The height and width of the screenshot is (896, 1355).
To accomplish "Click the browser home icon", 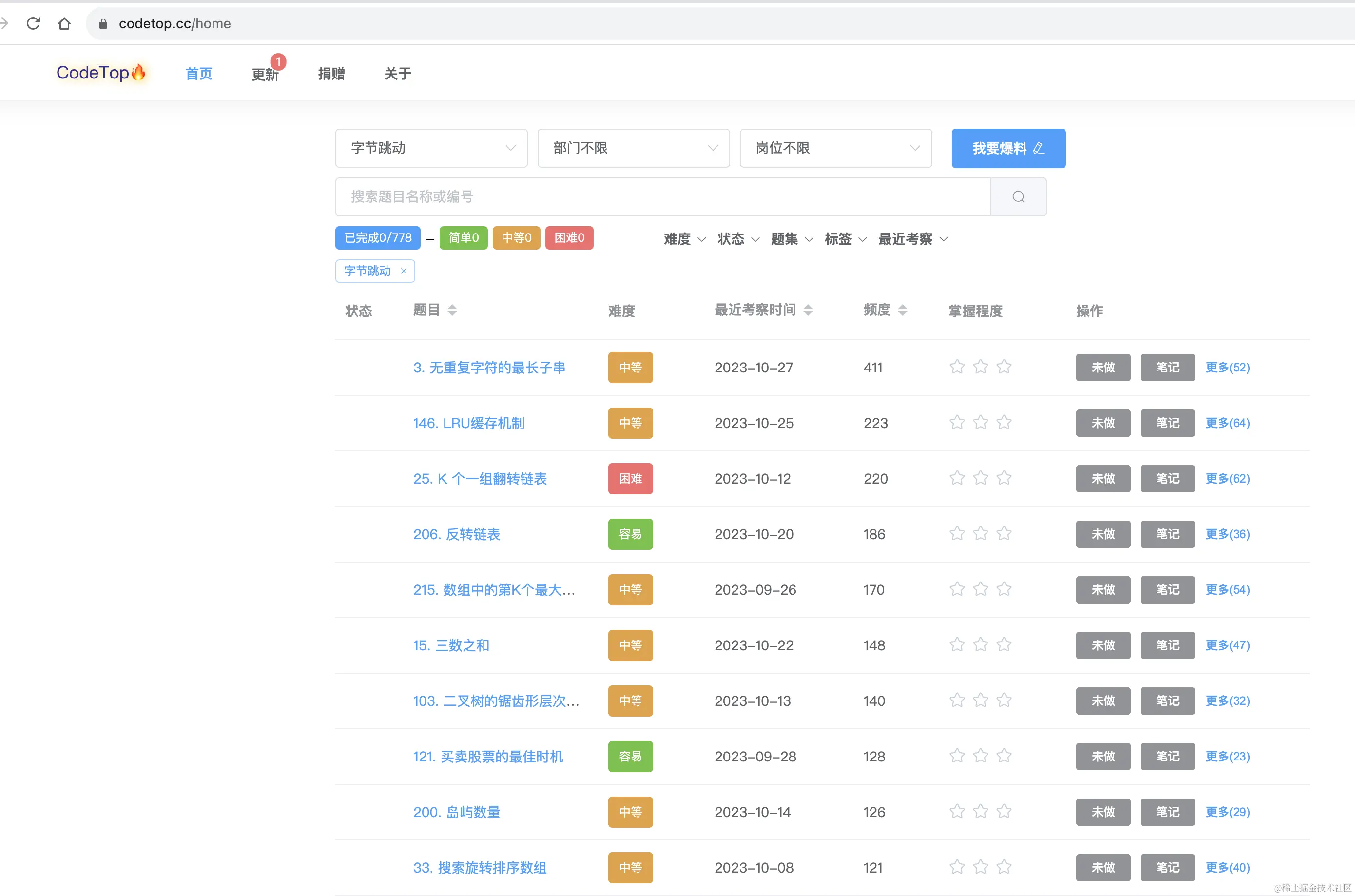I will pos(64,23).
